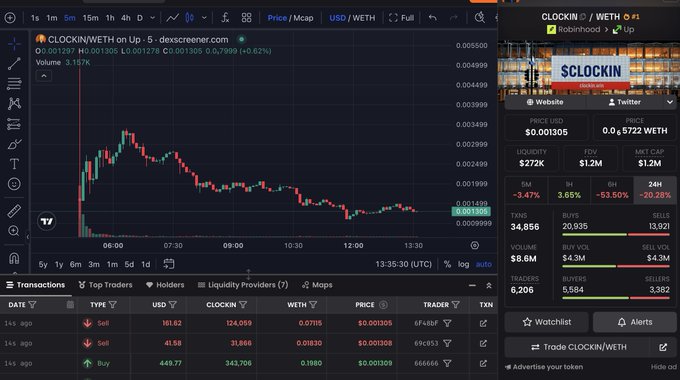Open the TradingView logo link
This screenshot has height=380, width=680.
46,222
